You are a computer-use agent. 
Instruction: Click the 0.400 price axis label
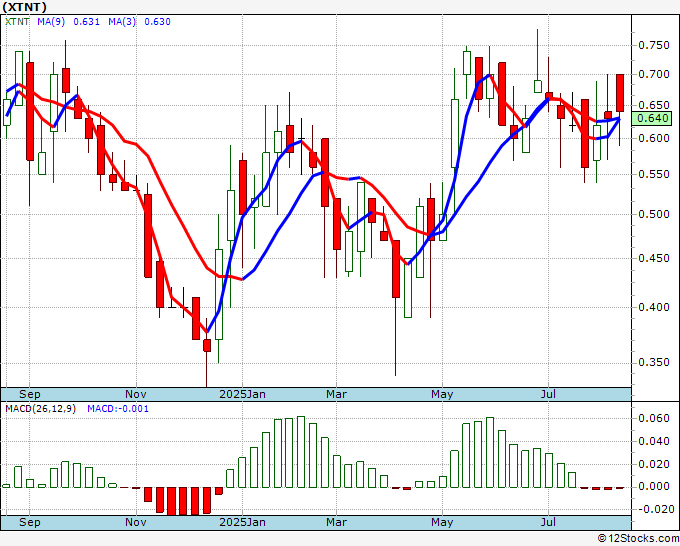654,307
